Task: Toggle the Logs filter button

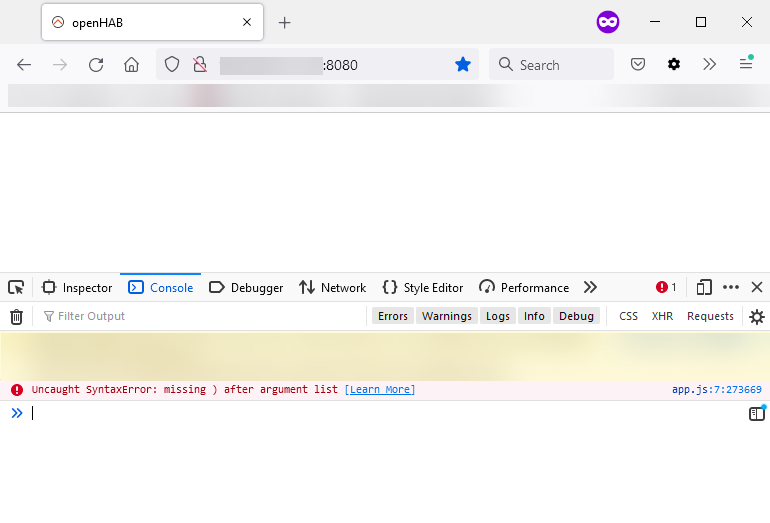Action: pyautogui.click(x=497, y=316)
